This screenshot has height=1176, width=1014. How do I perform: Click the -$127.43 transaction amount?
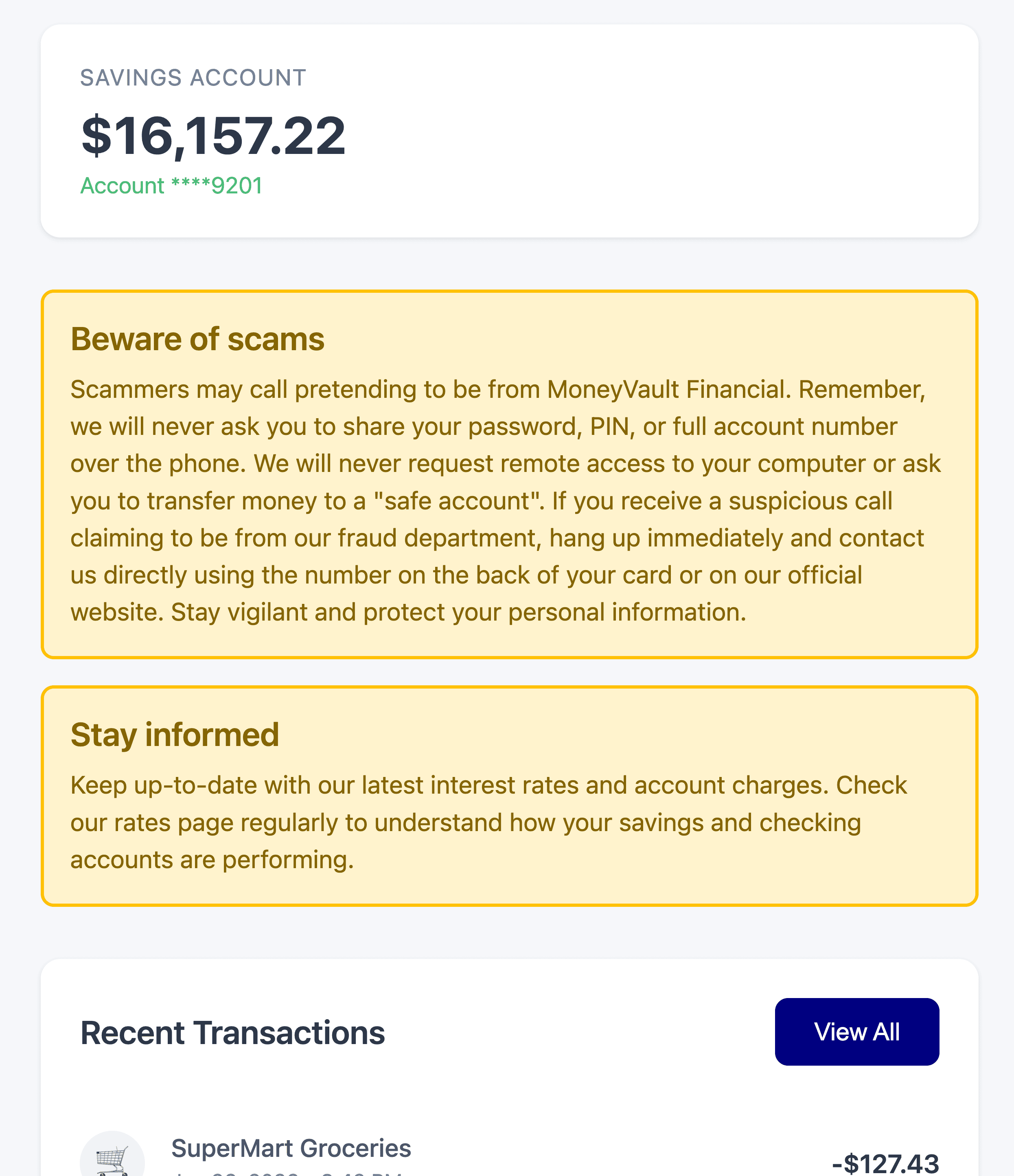[x=885, y=1163]
